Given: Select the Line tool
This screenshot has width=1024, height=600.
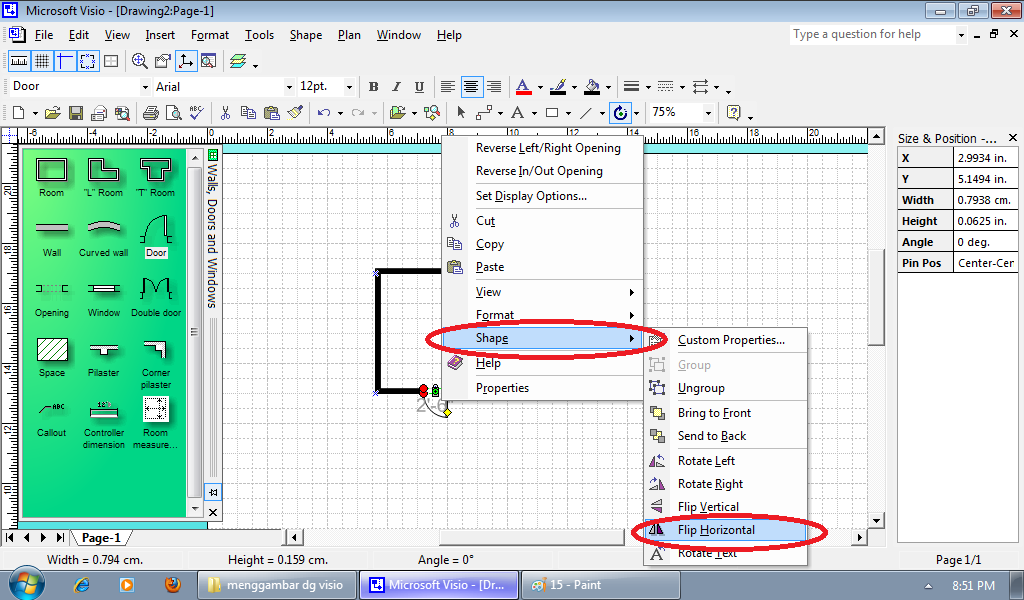Looking at the screenshot, I should pos(586,113).
